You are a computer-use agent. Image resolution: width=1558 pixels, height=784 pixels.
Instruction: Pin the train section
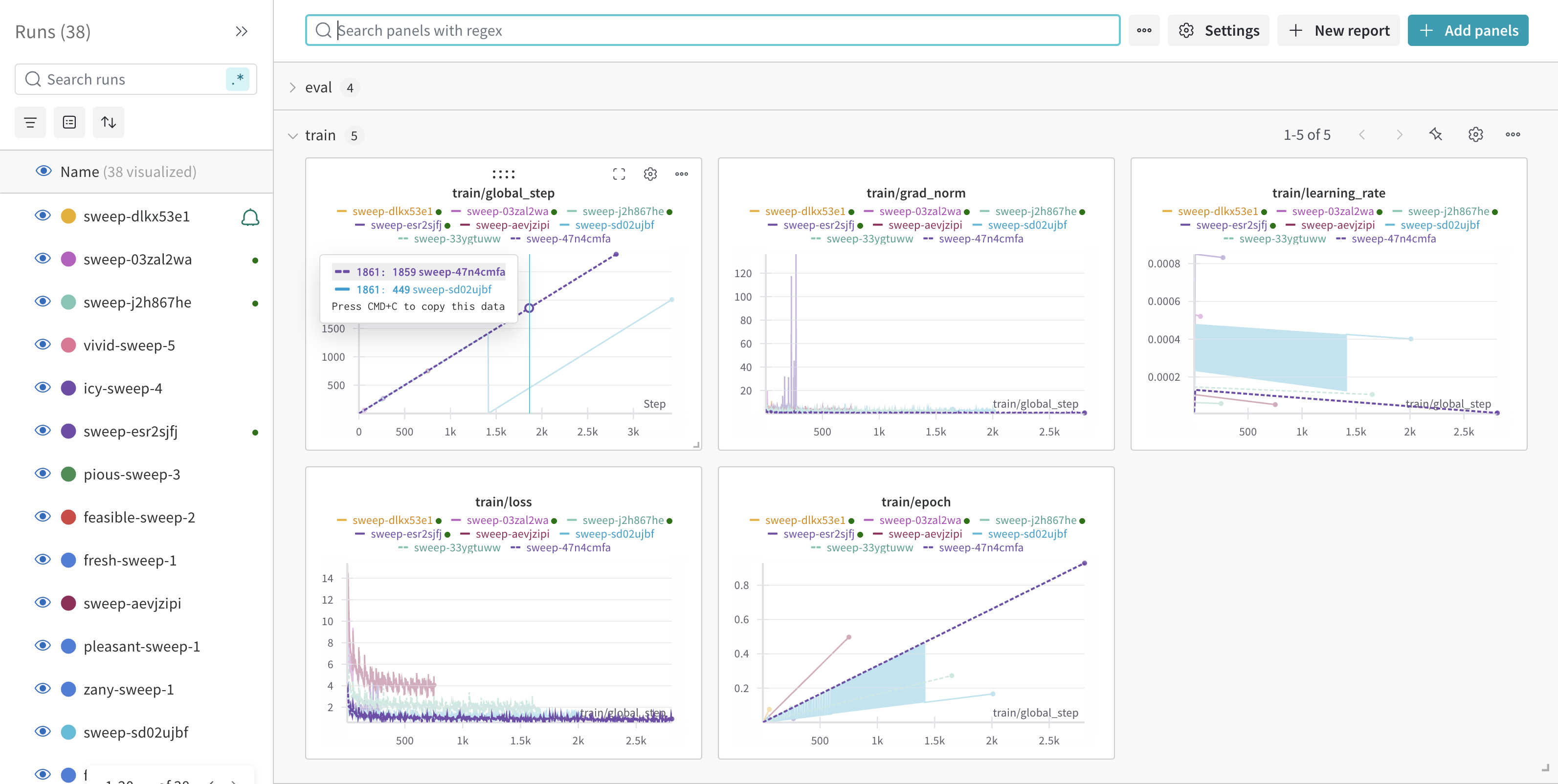tap(1436, 135)
